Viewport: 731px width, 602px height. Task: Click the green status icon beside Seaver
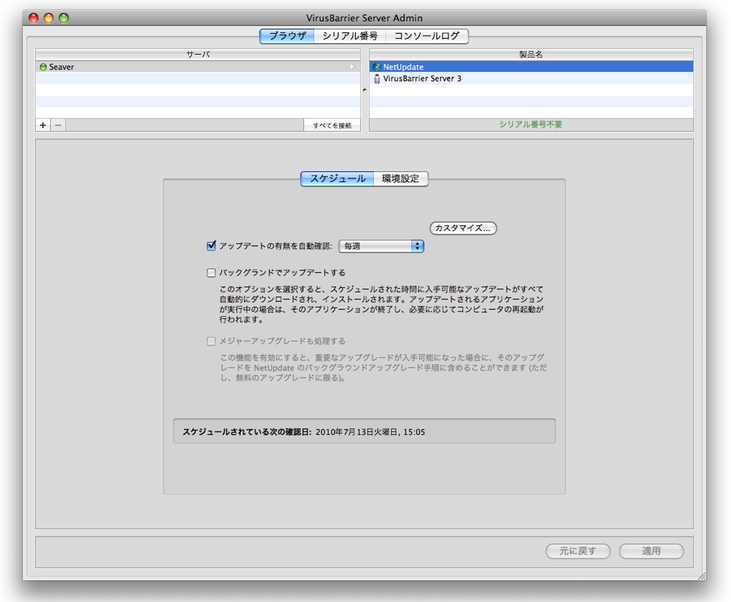[x=43, y=67]
